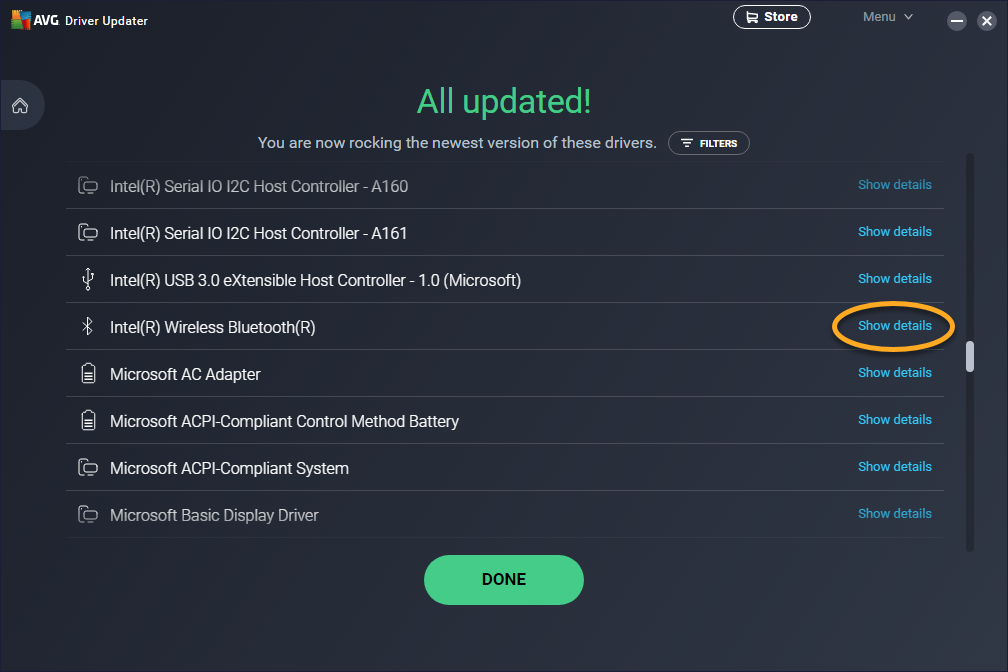Image resolution: width=1008 pixels, height=672 pixels.
Task: Show details for Intel Wireless Bluetooth
Action: pos(894,326)
